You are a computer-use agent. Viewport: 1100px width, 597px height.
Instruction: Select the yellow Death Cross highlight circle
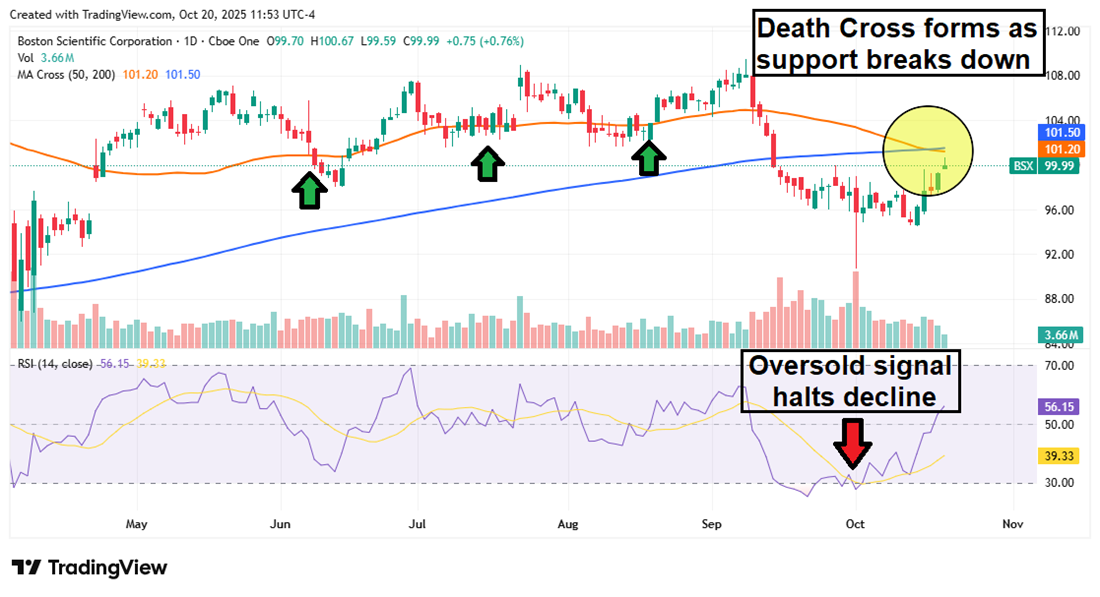pyautogui.click(x=929, y=151)
